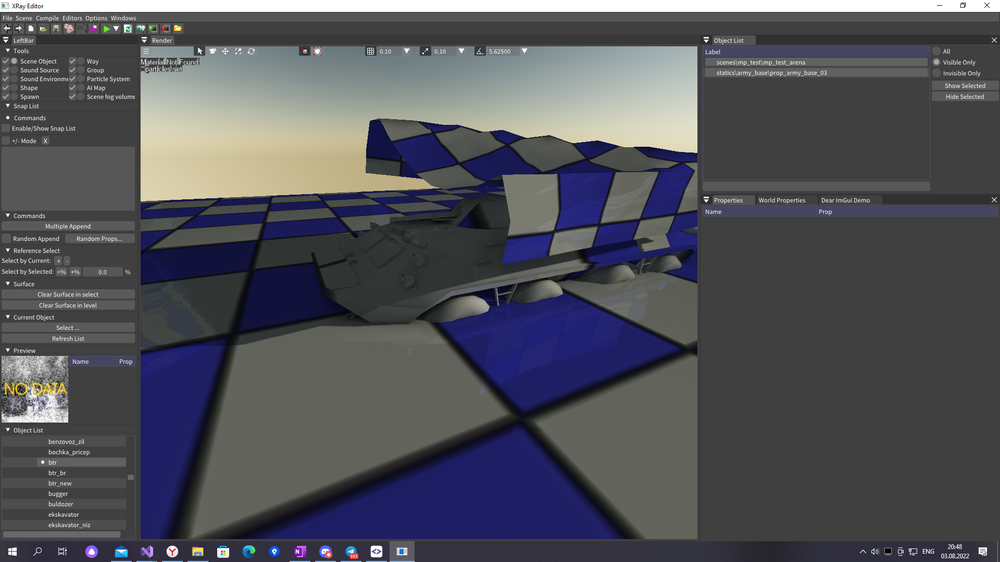The image size is (1000, 562).
Task: Open the hamburger menu in Render viewport
Action: [146, 51]
